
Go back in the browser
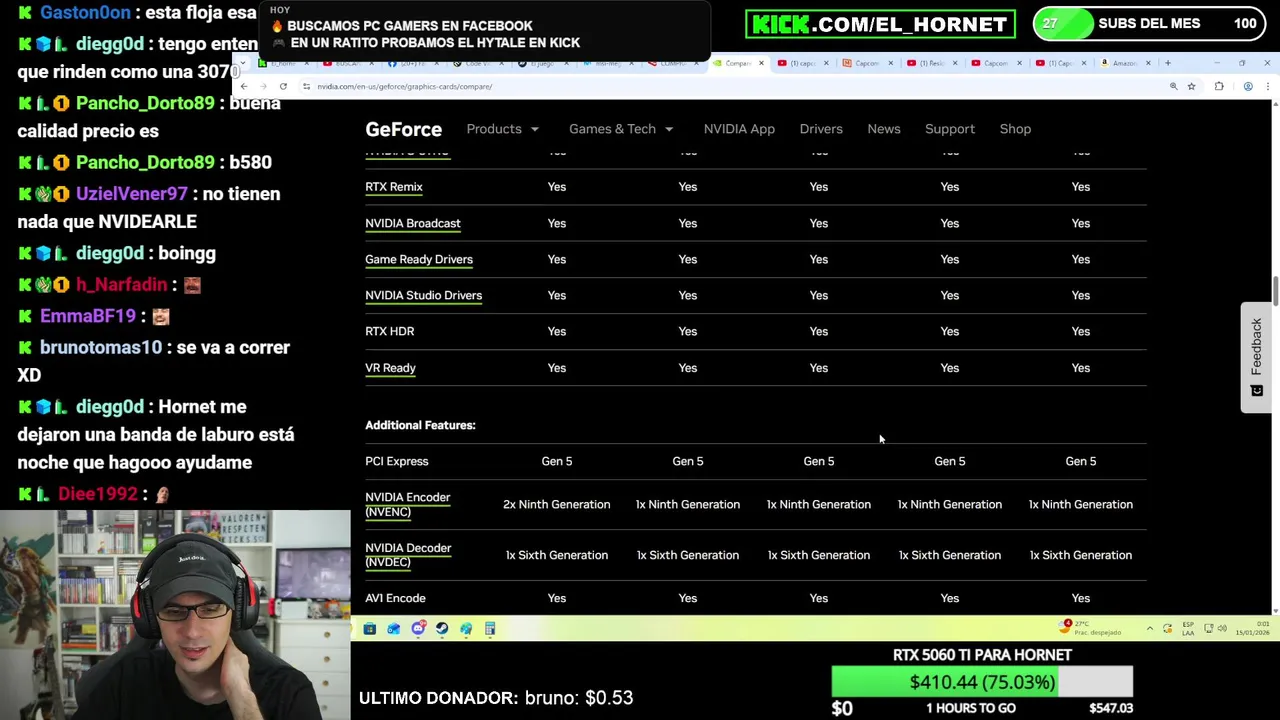pyautogui.click(x=244, y=86)
